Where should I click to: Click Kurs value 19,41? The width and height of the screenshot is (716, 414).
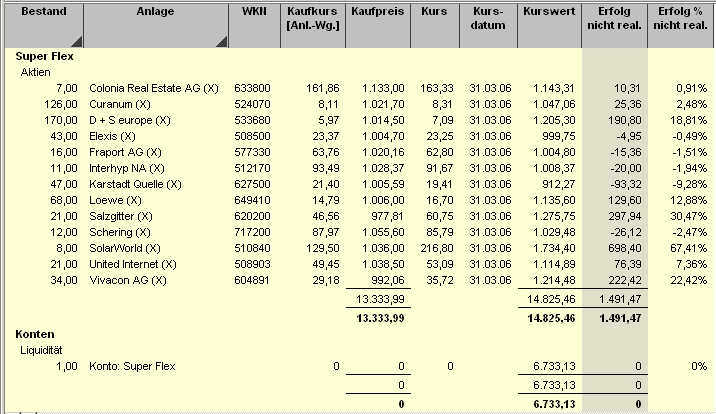pos(440,184)
